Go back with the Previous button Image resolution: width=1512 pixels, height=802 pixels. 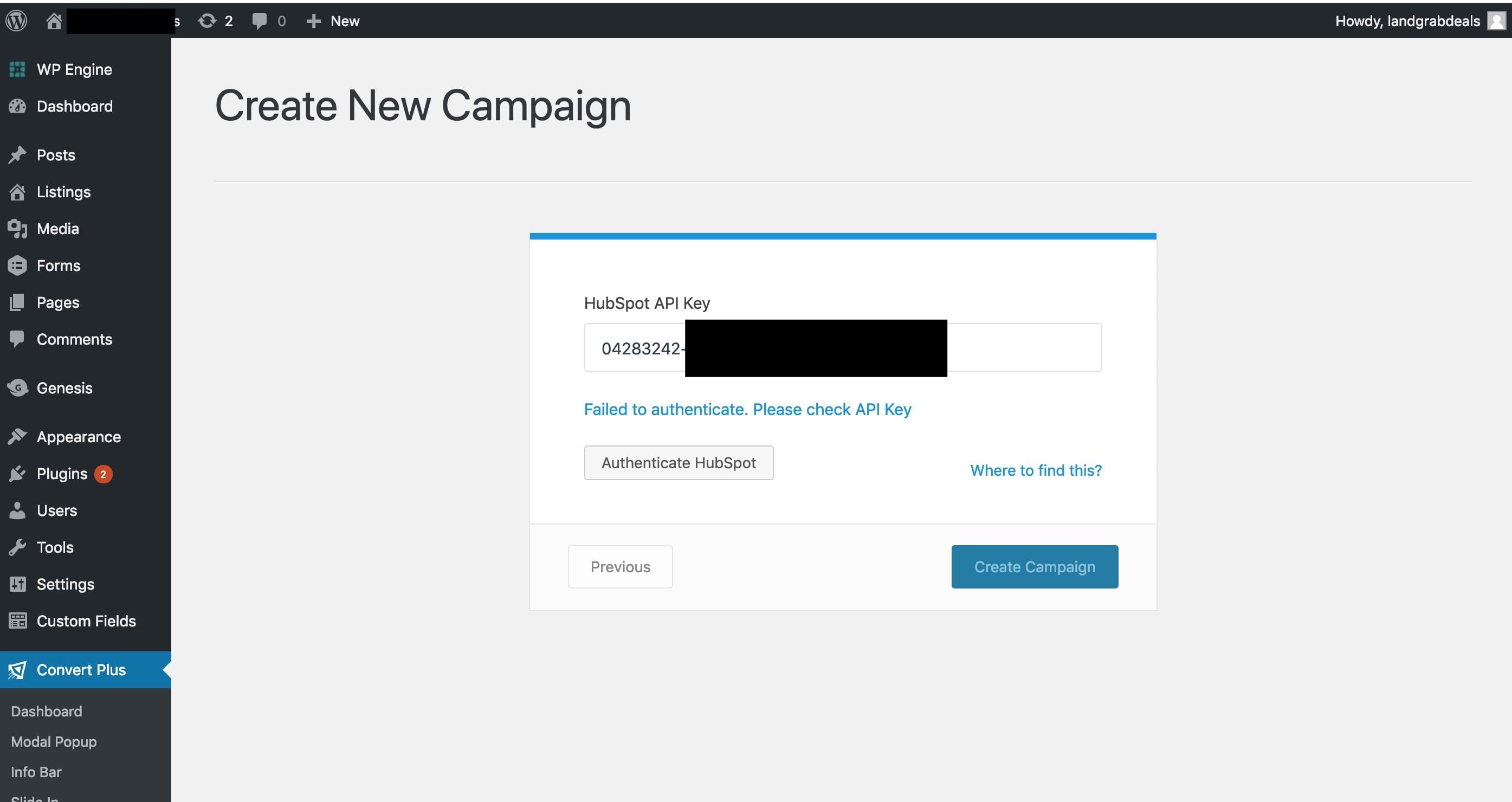[x=621, y=567]
